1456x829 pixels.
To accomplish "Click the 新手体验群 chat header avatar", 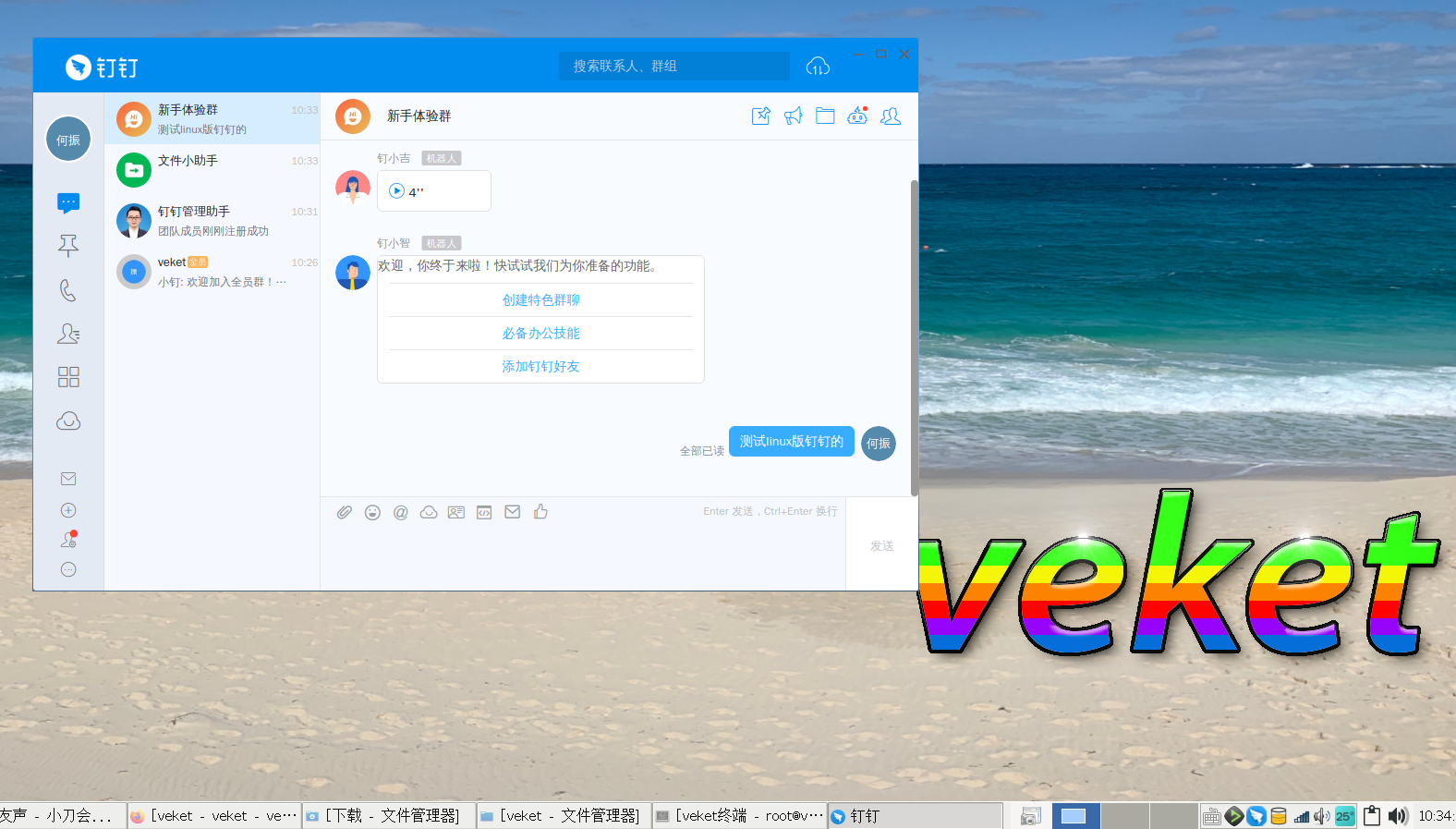I will (353, 116).
